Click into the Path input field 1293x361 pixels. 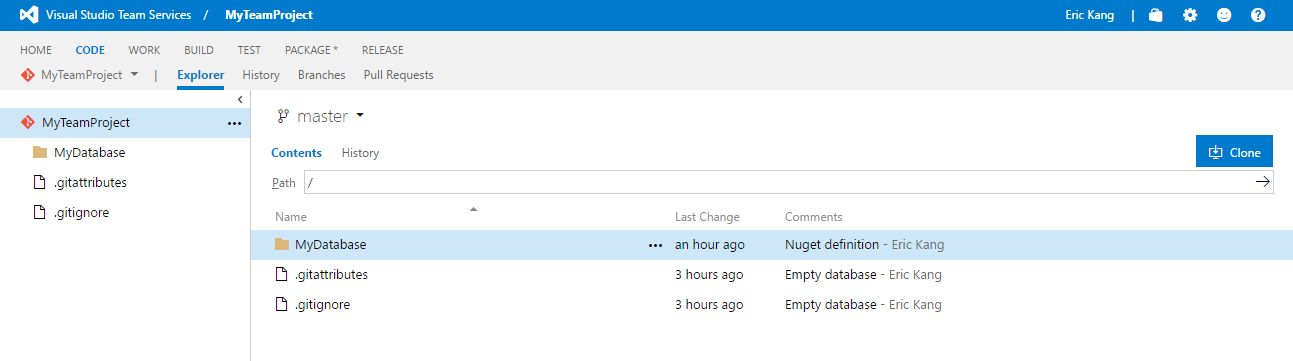(x=780, y=182)
